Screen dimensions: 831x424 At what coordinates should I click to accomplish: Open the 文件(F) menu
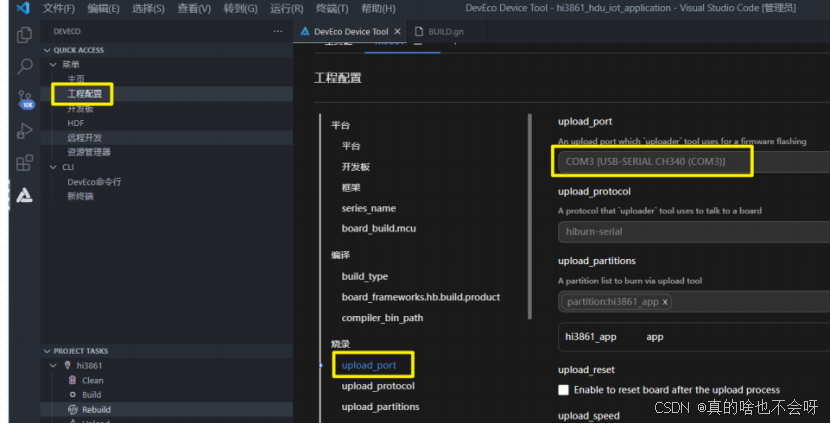point(59,8)
